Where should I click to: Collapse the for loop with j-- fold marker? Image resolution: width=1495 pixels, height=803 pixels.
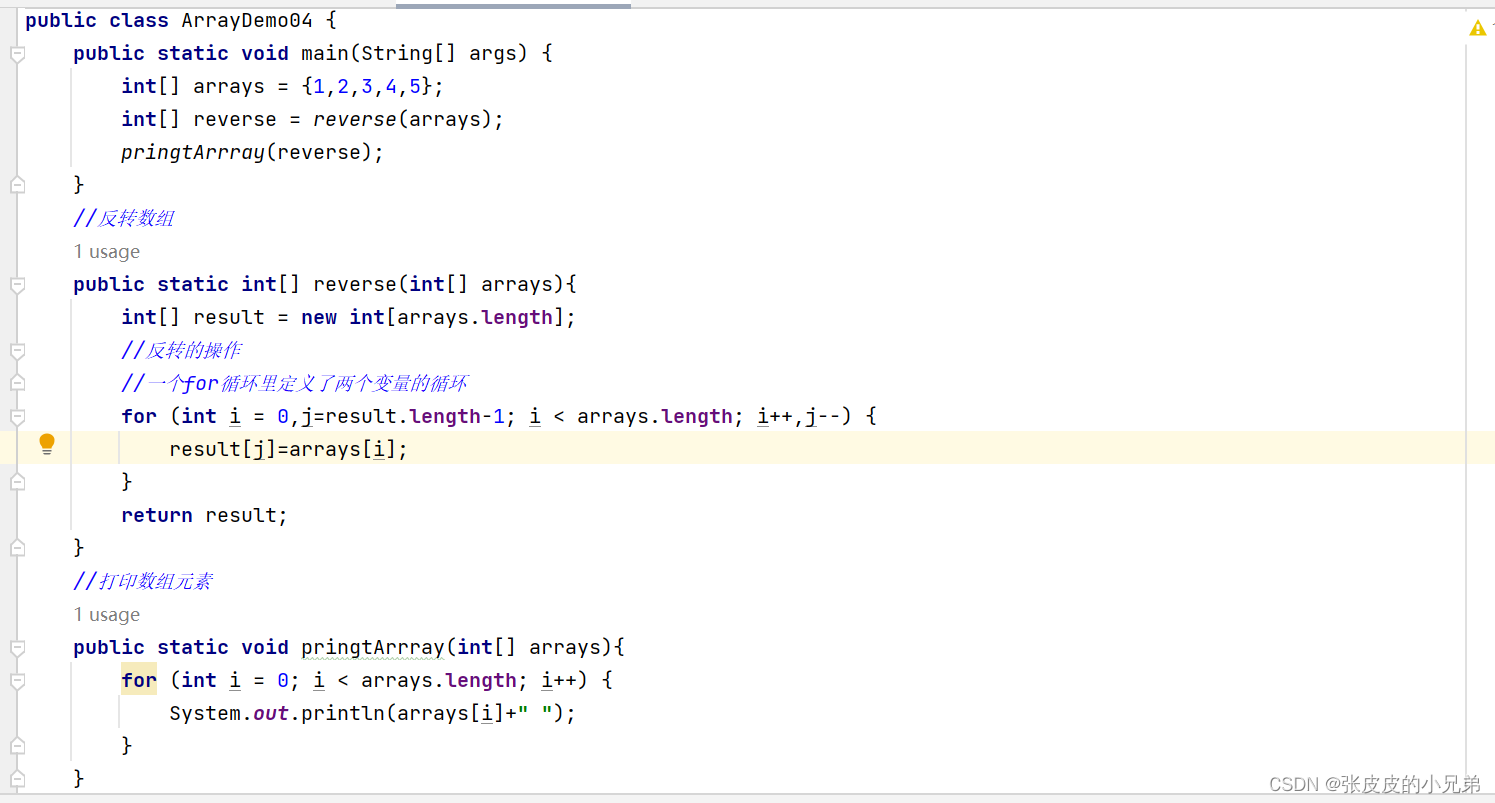(17, 417)
